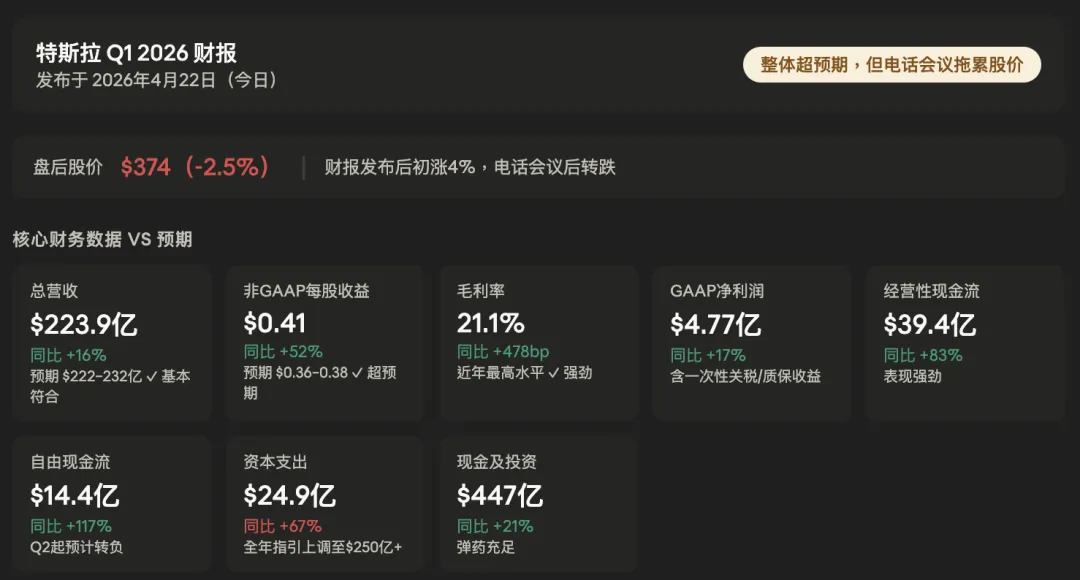The height and width of the screenshot is (580, 1080).
Task: Click the $14.4亿 free cash flow value
Action: click(74, 495)
